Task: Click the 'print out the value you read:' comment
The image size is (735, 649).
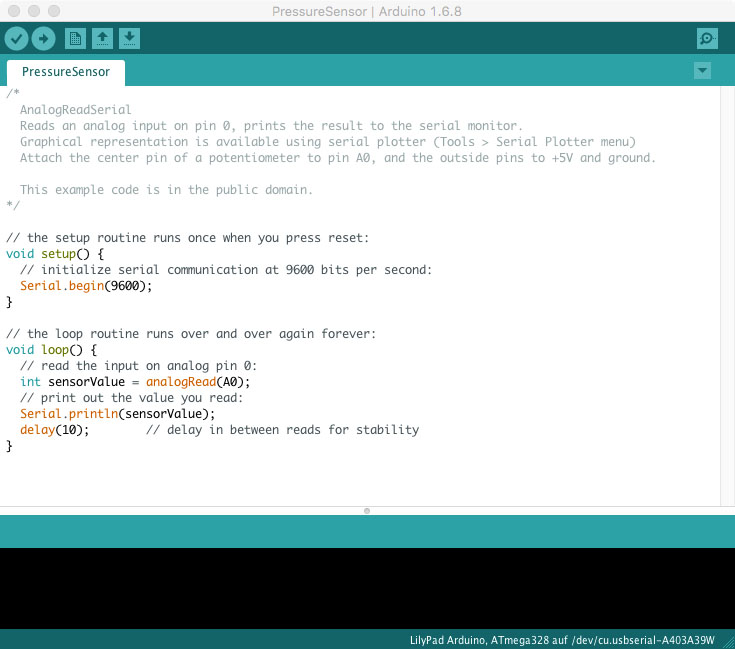Action: point(131,398)
